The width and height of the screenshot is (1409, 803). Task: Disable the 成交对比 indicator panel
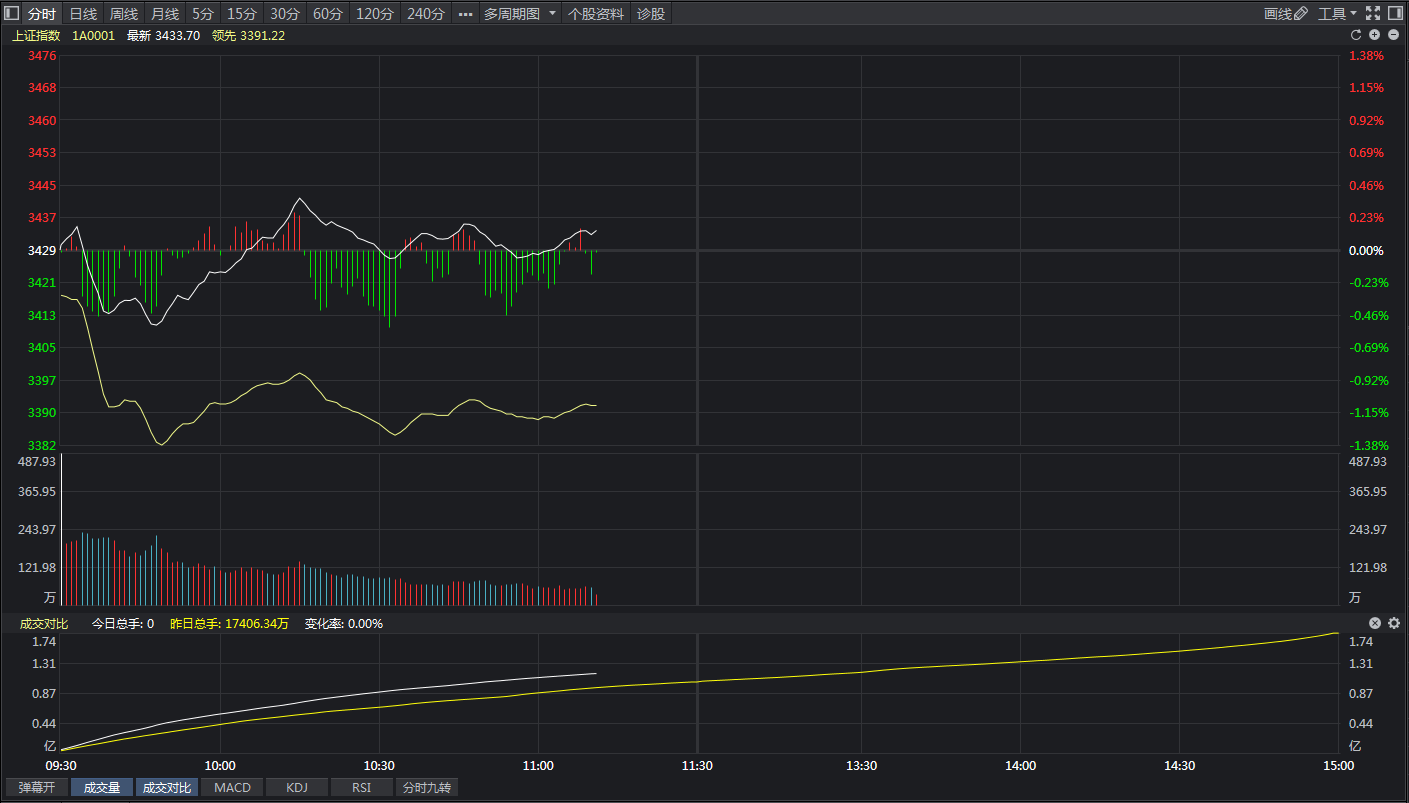pos(167,787)
